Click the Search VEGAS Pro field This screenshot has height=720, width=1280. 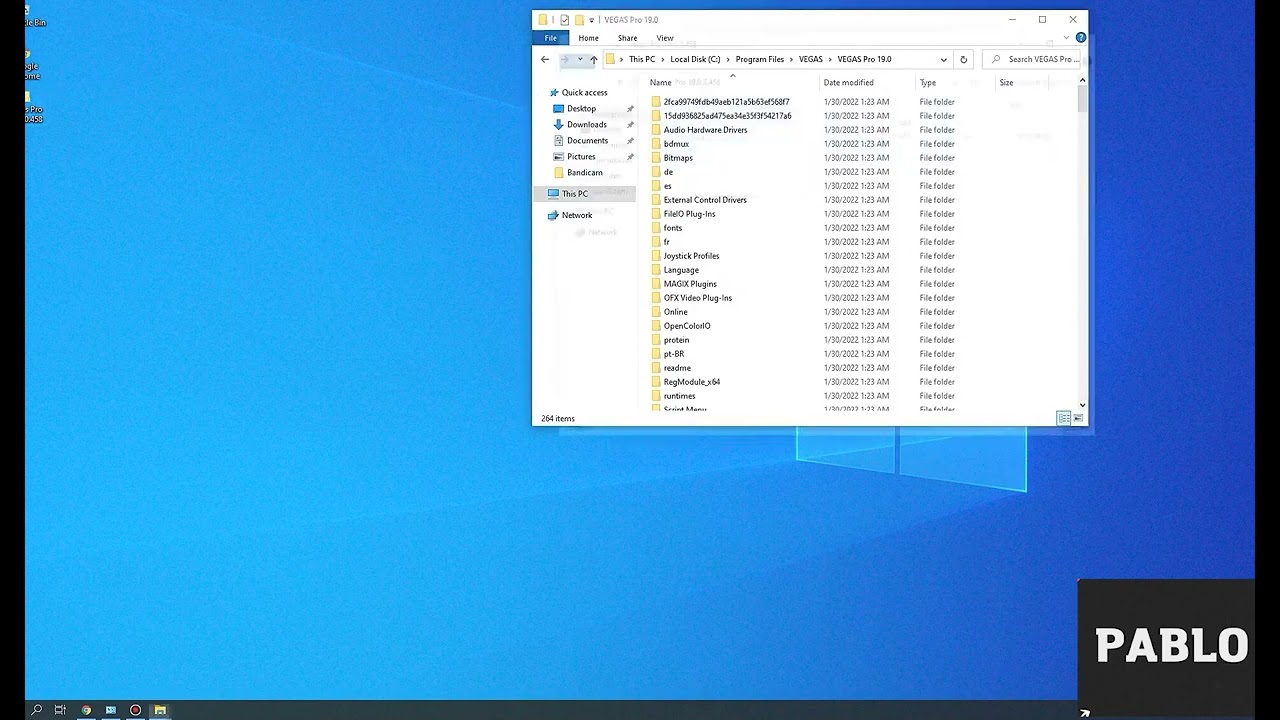click(1034, 59)
